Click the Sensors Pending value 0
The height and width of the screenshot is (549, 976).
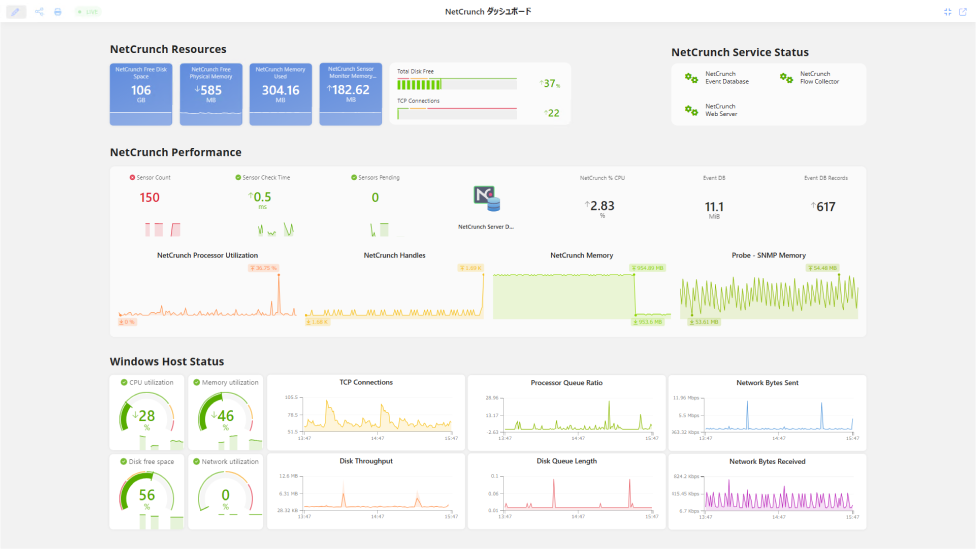coord(375,197)
